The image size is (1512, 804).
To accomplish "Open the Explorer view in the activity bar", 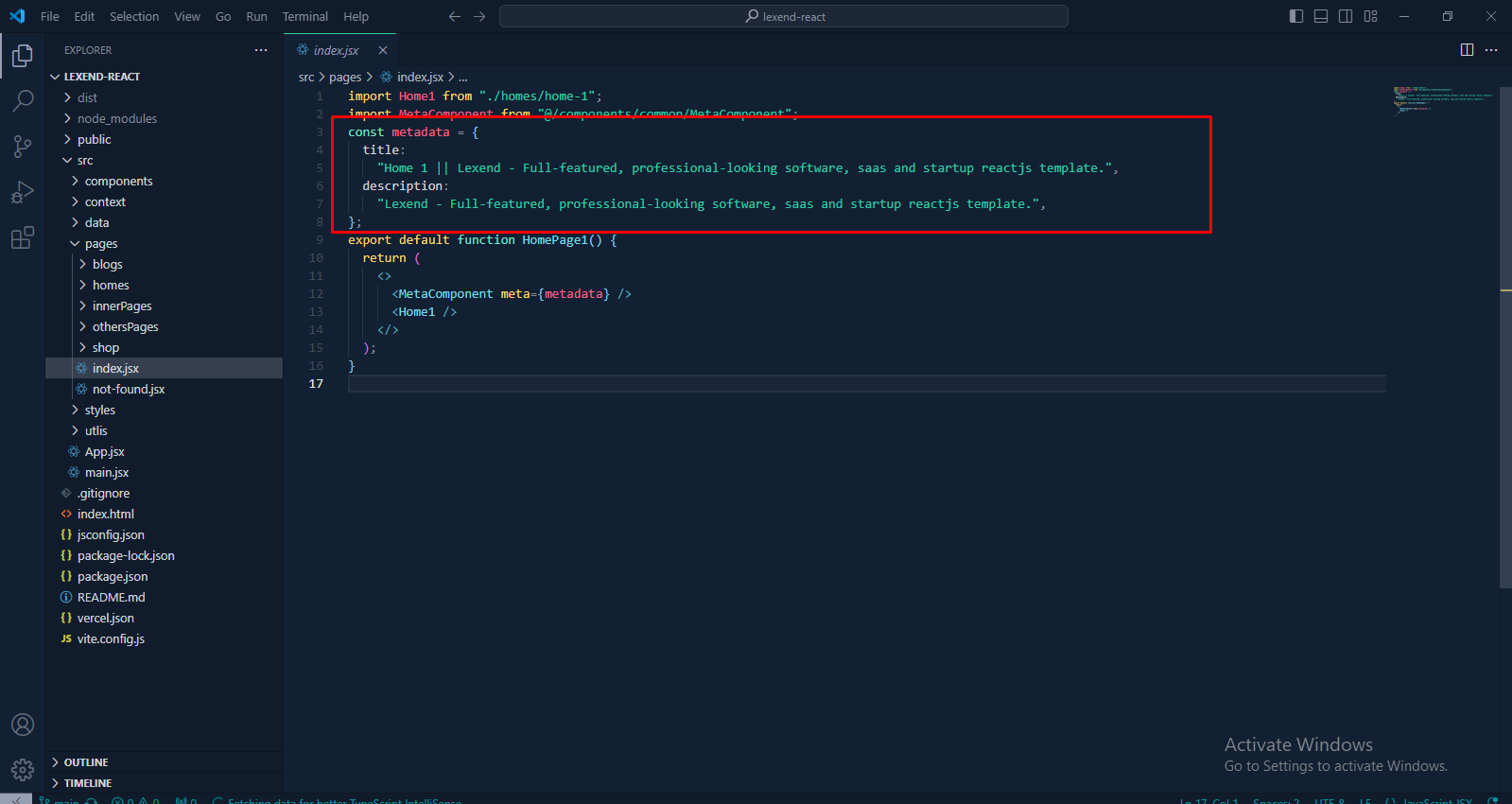I will tap(23, 56).
